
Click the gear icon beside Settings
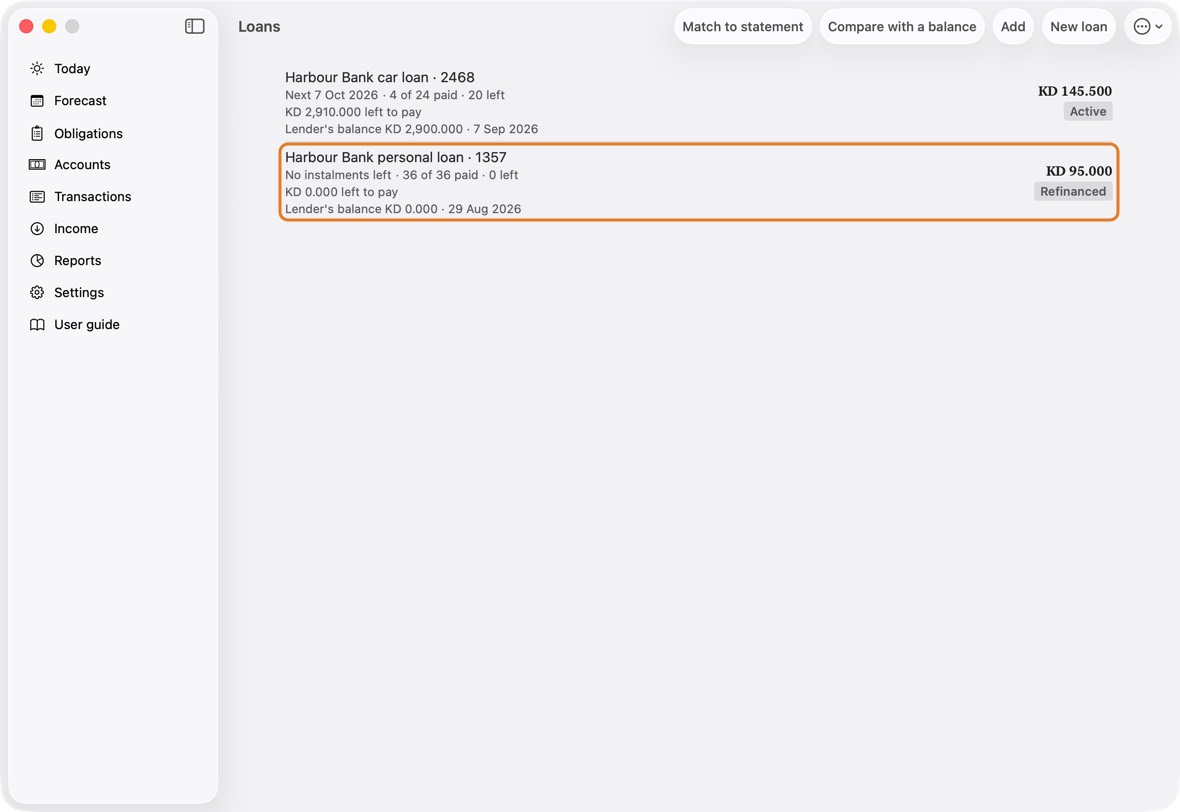[x=37, y=293]
